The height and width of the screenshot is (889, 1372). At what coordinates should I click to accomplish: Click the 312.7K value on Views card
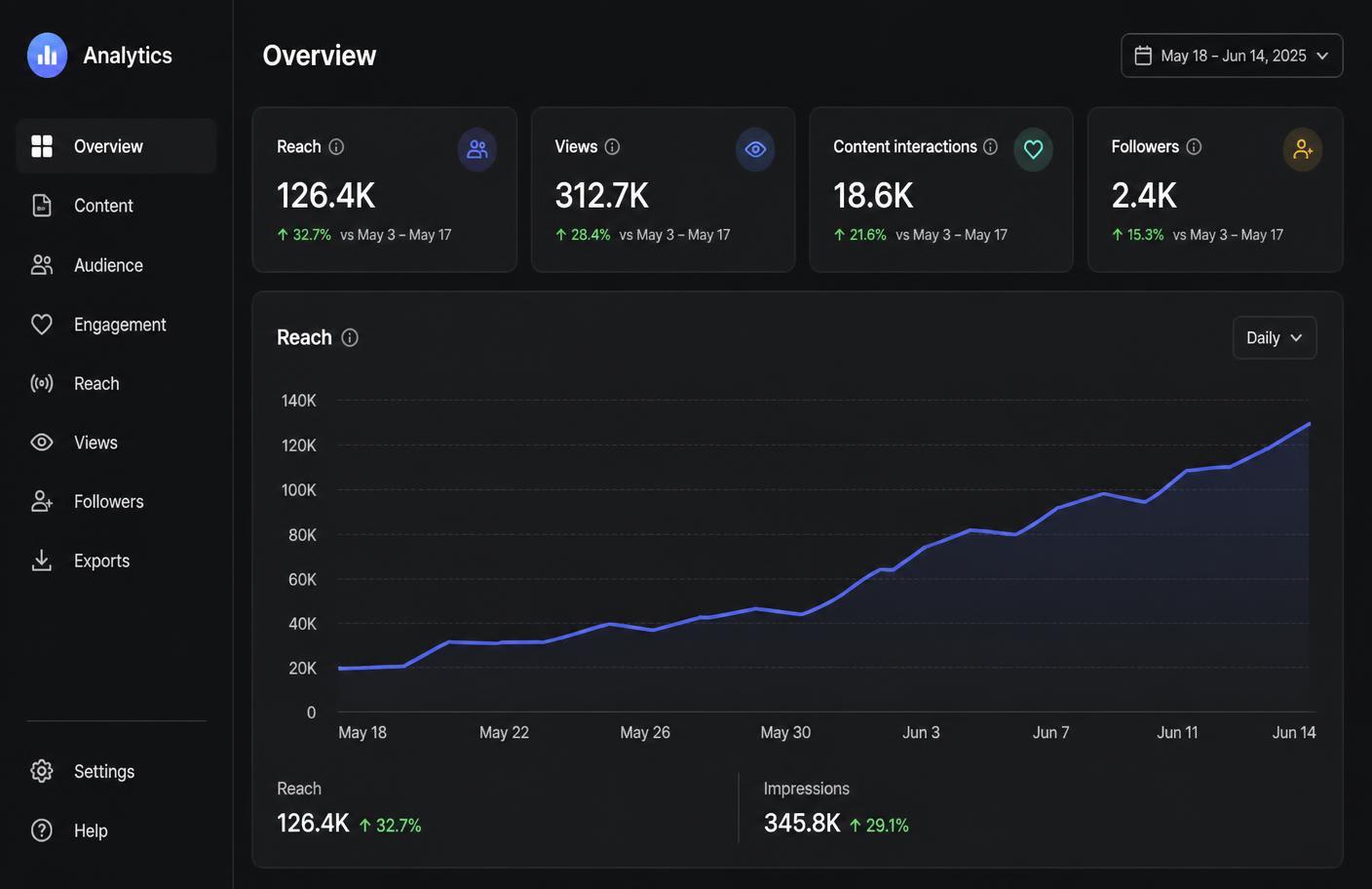601,196
